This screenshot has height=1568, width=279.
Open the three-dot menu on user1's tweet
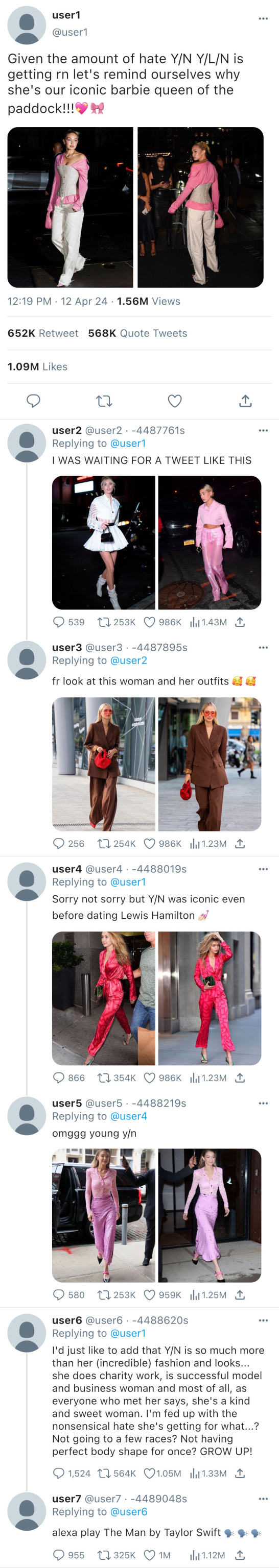(263, 18)
